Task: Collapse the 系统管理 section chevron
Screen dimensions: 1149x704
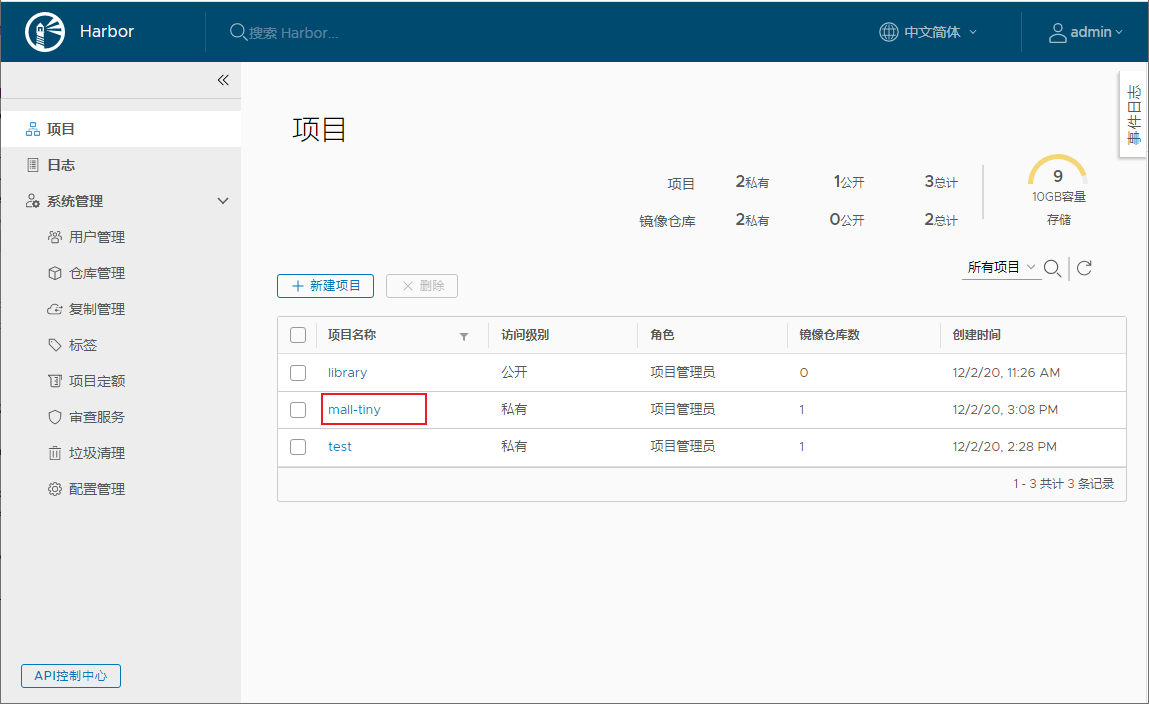Action: (x=223, y=201)
